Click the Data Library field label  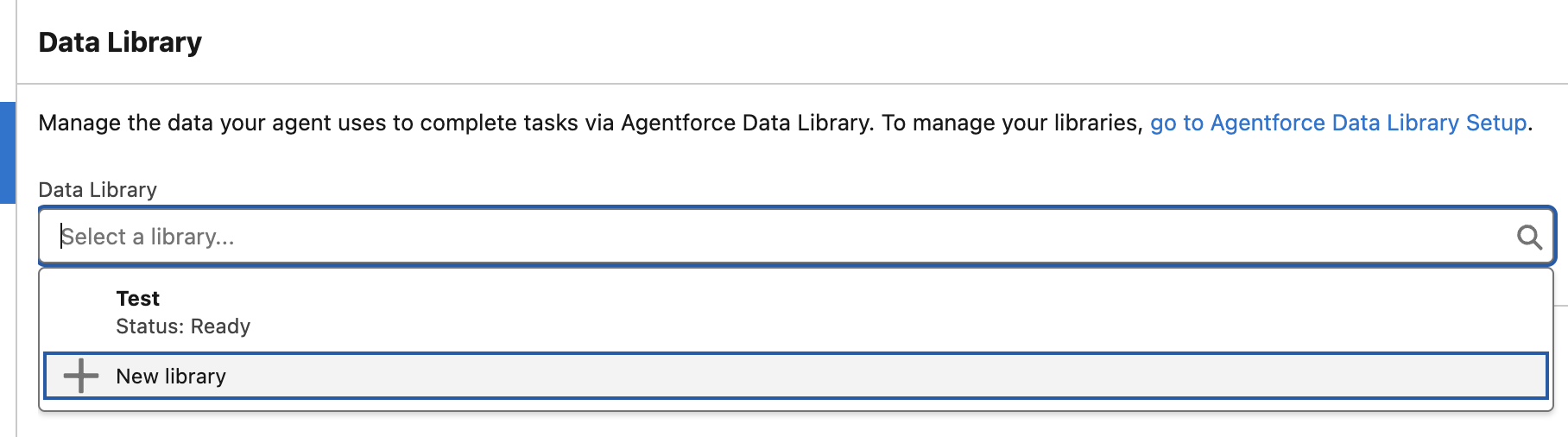tap(98, 190)
